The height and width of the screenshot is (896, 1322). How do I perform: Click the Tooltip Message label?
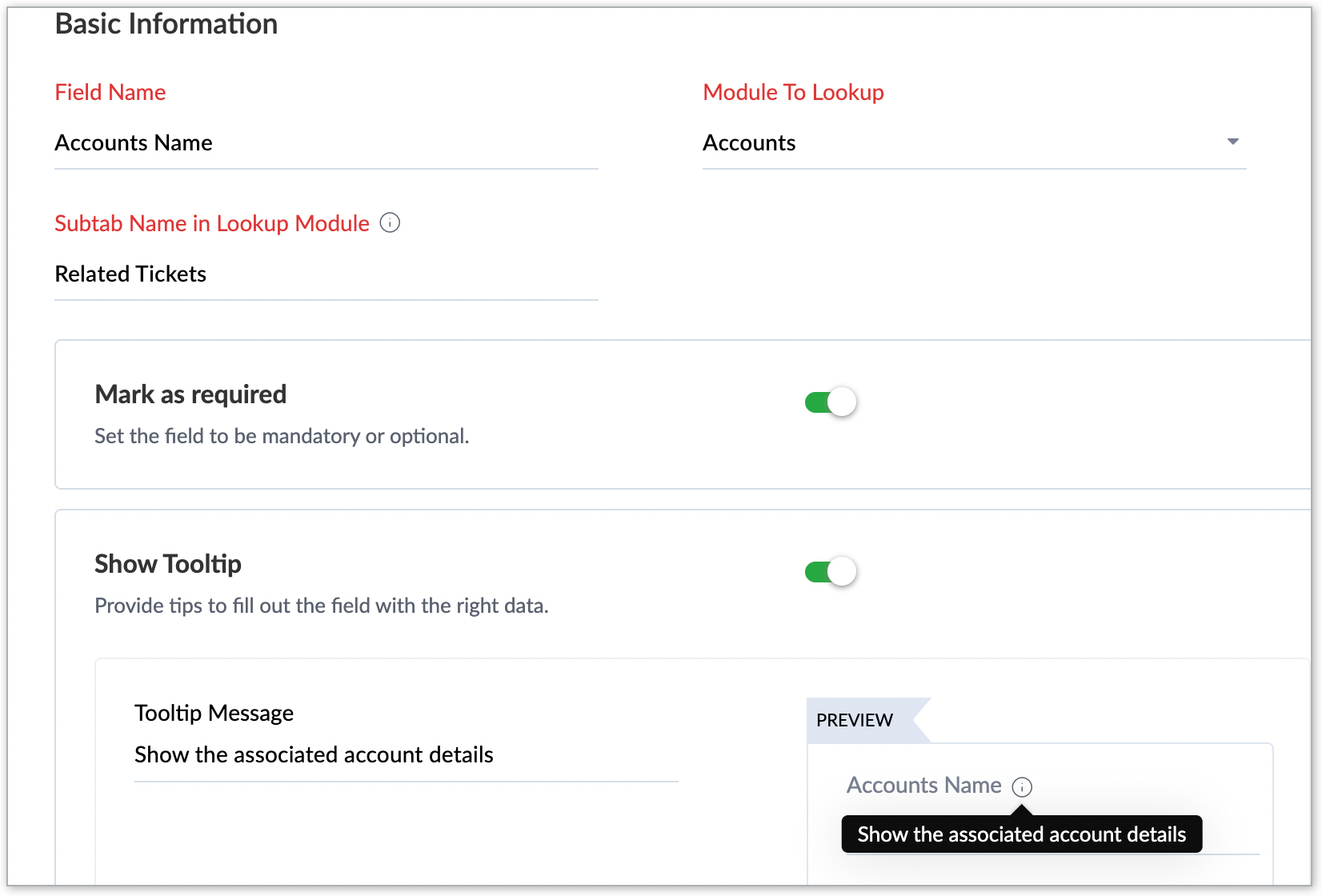[x=214, y=713]
